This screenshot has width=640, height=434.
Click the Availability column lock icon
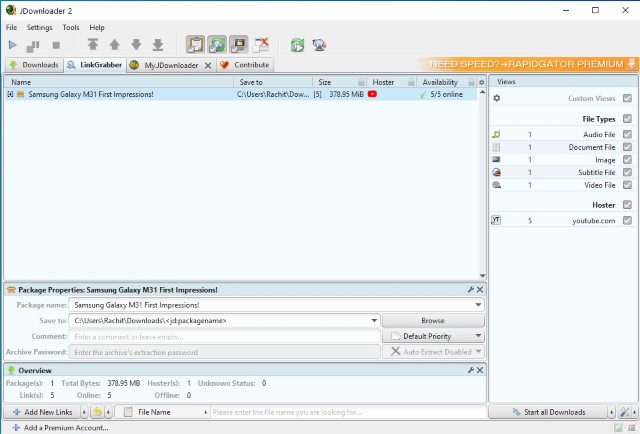(471, 82)
